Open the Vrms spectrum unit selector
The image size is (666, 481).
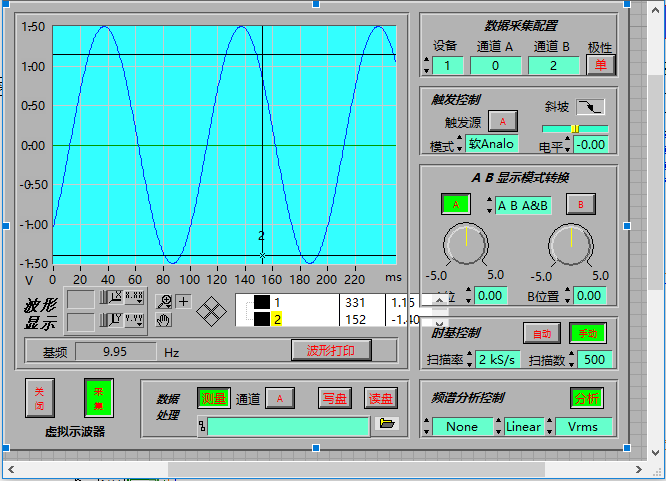[583, 427]
